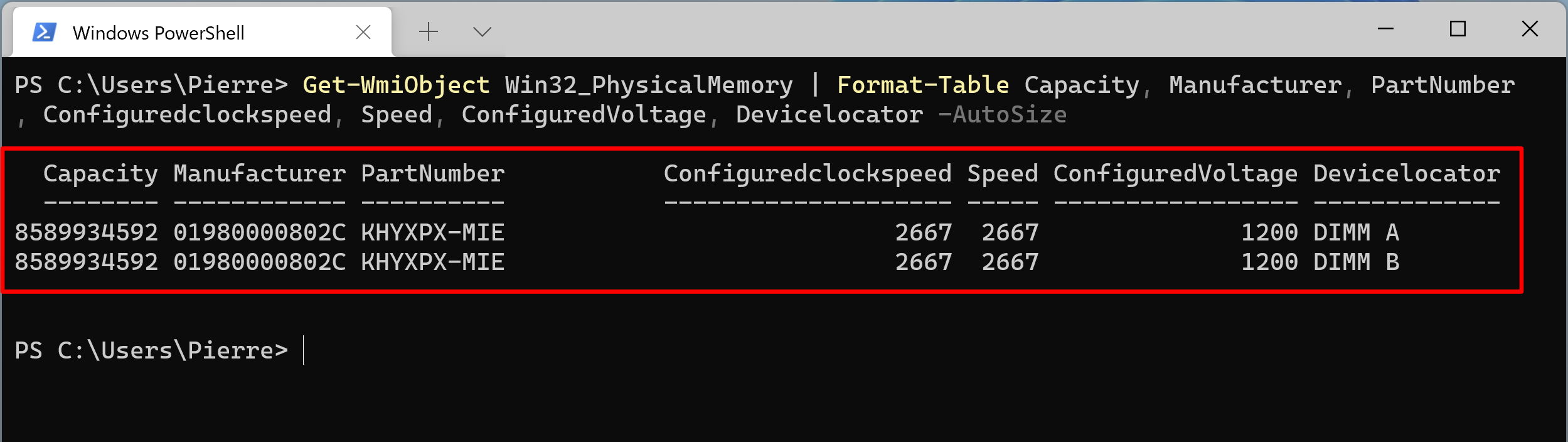1568x442 pixels.
Task: Minimize the terminal window
Action: (x=1385, y=29)
